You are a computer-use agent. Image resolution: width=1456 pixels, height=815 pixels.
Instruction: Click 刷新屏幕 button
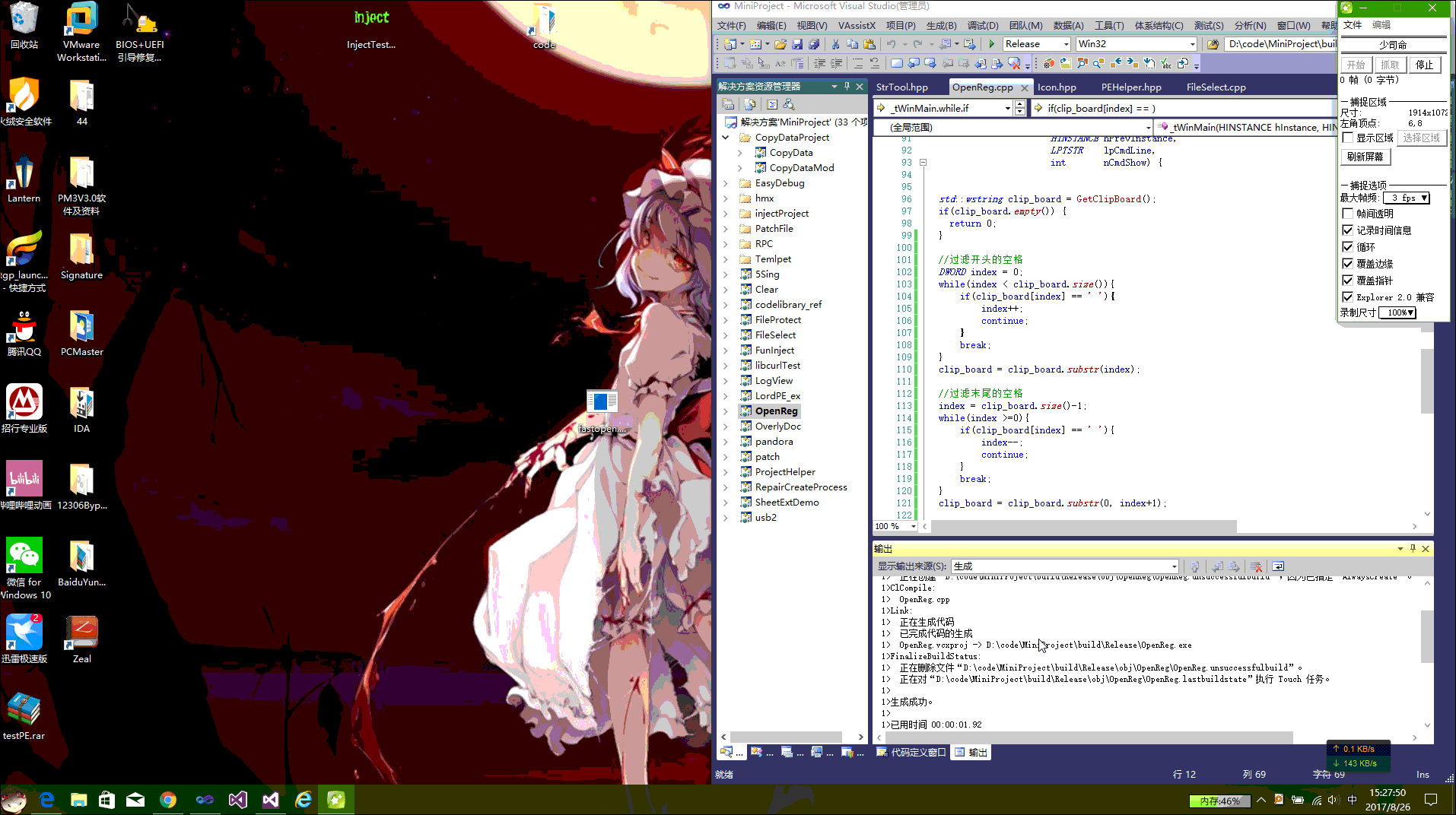point(1365,157)
